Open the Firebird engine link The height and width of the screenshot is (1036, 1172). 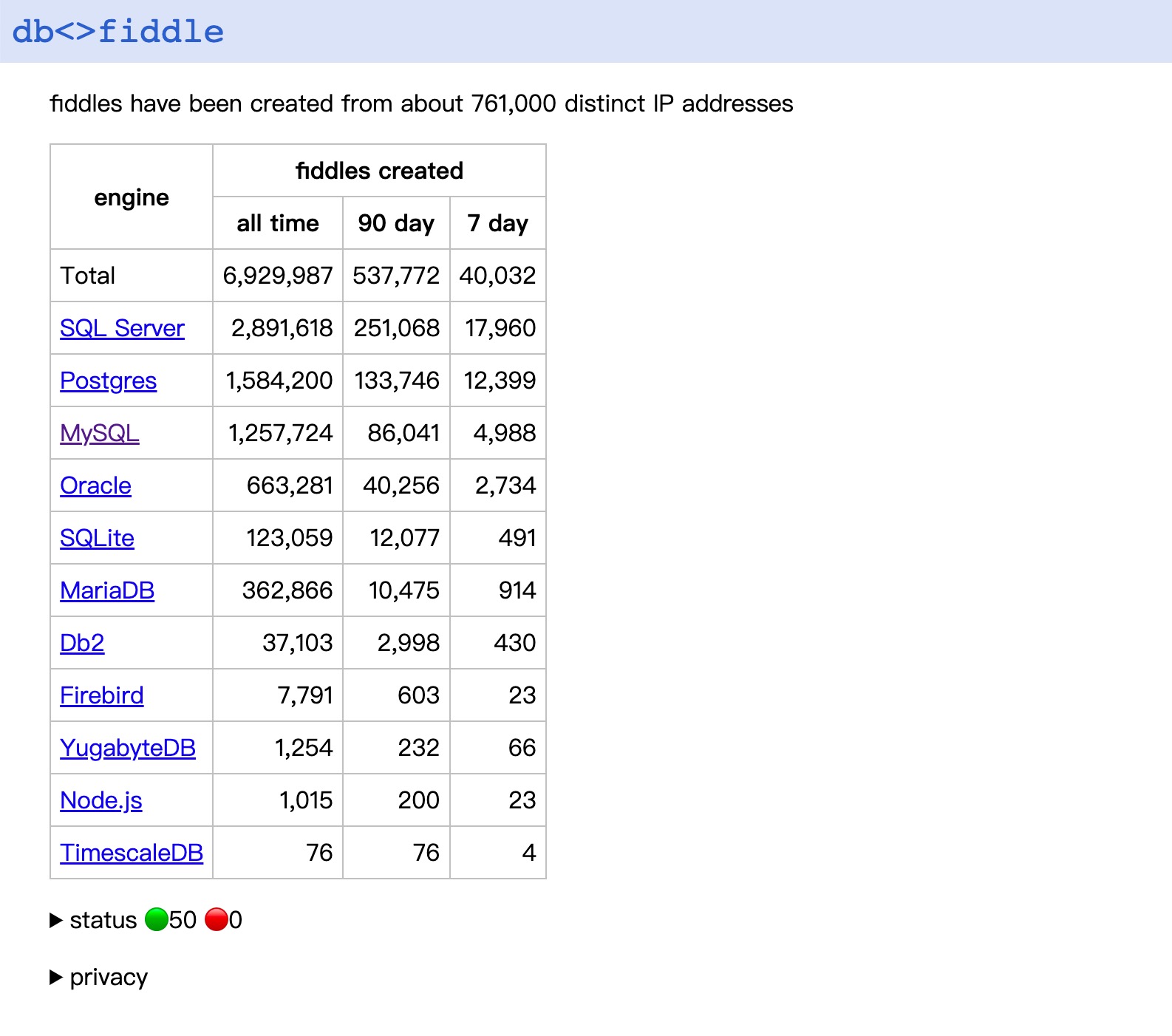[x=102, y=695]
